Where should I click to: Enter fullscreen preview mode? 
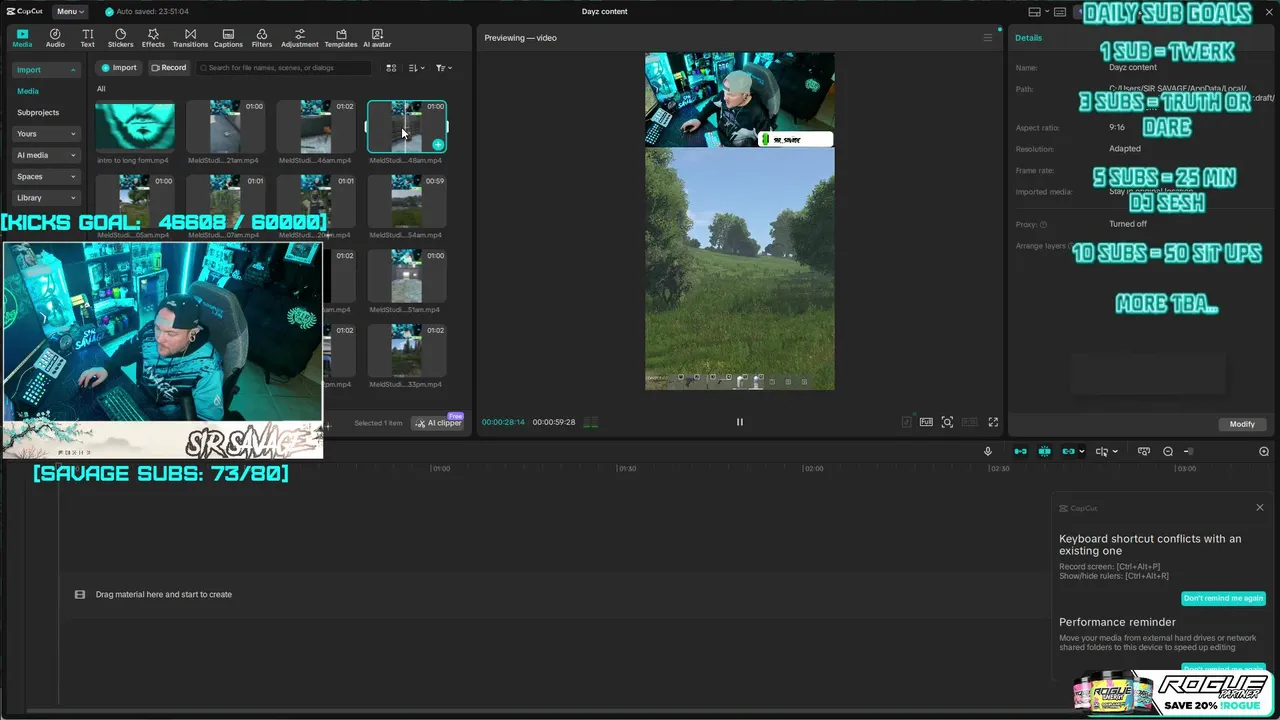[x=993, y=422]
